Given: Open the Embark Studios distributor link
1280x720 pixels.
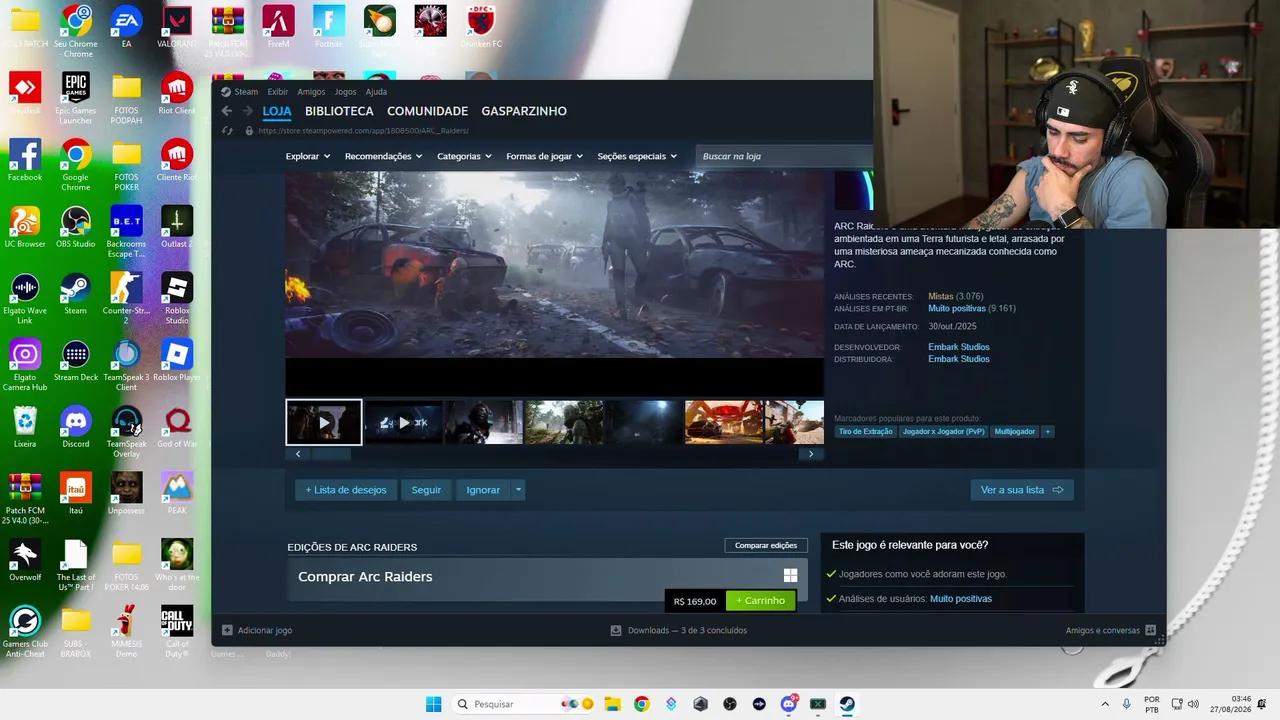Looking at the screenshot, I should [x=959, y=359].
